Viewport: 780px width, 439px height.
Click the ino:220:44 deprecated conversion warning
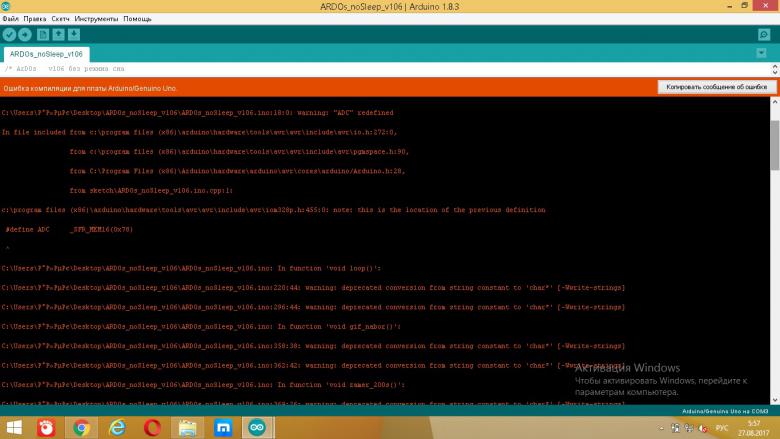tap(313, 288)
